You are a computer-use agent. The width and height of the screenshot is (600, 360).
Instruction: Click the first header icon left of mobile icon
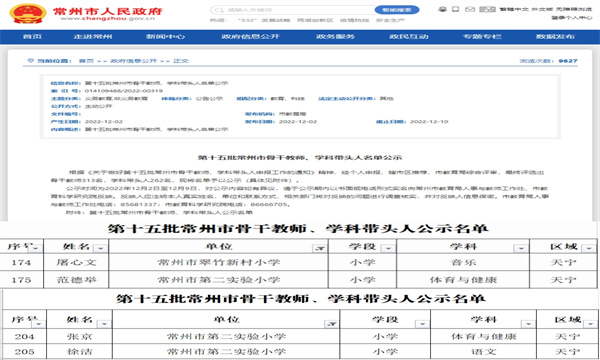click(x=442, y=9)
